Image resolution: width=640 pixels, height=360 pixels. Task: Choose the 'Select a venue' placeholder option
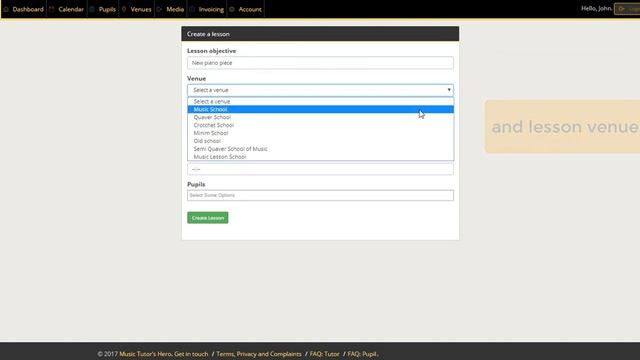[x=320, y=101]
